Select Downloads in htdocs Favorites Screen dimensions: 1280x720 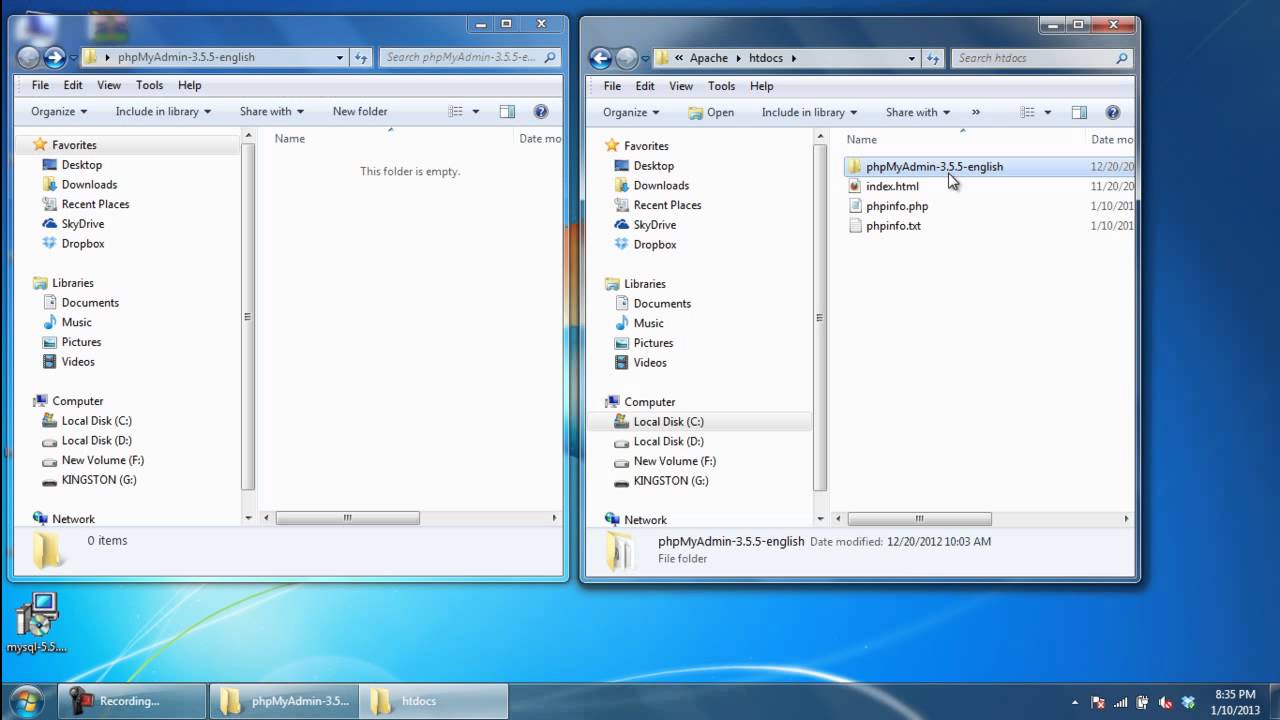pyautogui.click(x=661, y=185)
